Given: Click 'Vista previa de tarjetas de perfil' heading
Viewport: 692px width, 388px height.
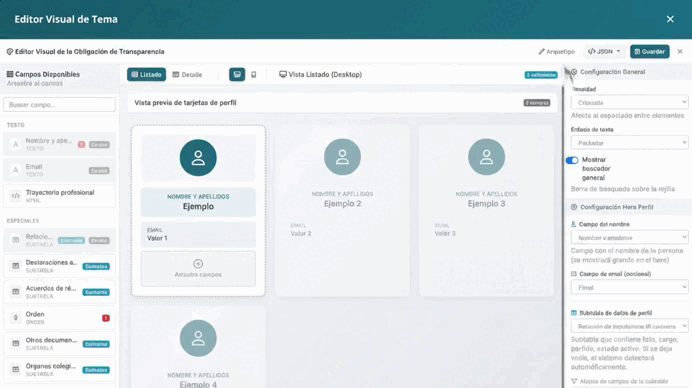Looking at the screenshot, I should pos(185,102).
